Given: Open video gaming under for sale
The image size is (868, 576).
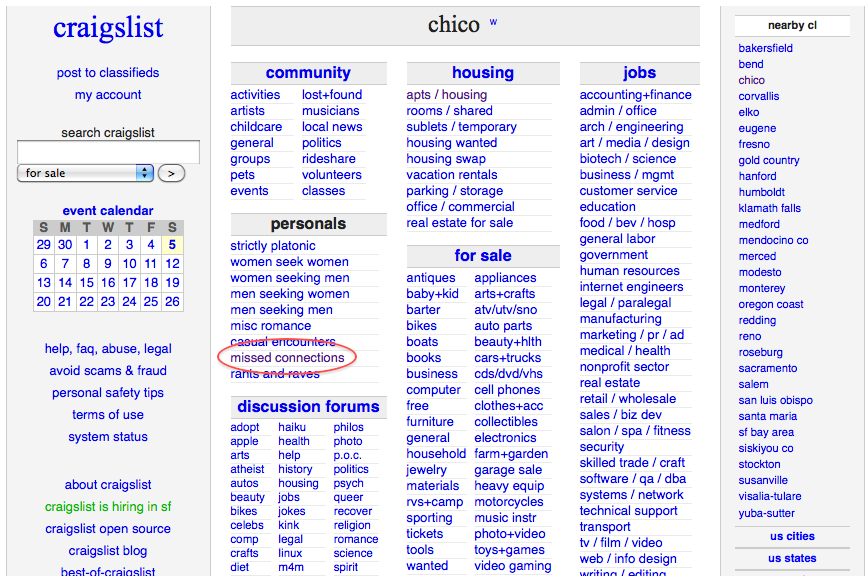Looking at the screenshot, I should click(513, 566).
